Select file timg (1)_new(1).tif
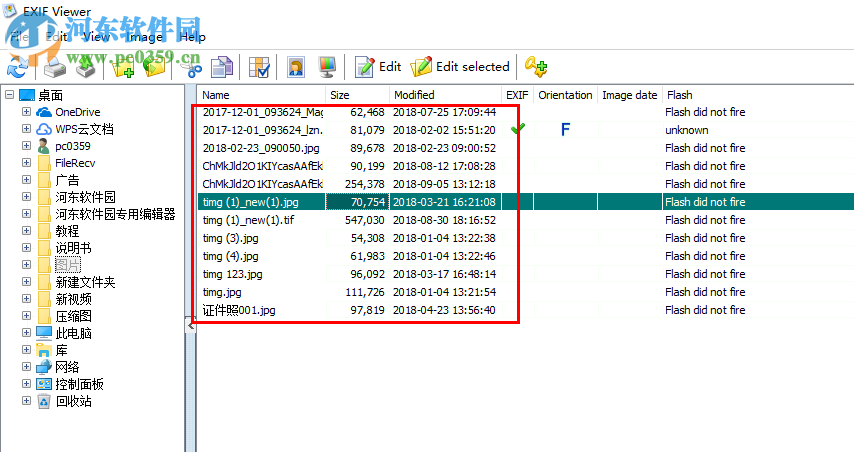This screenshot has width=854, height=452. (248, 220)
